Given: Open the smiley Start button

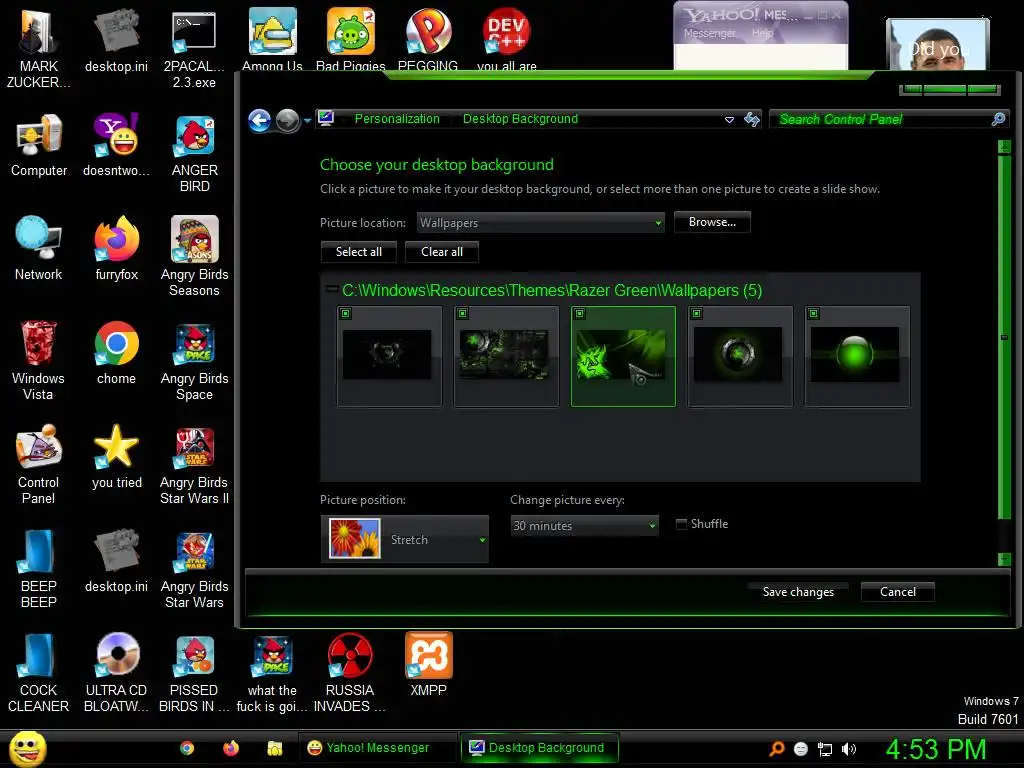Looking at the screenshot, I should coord(27,749).
